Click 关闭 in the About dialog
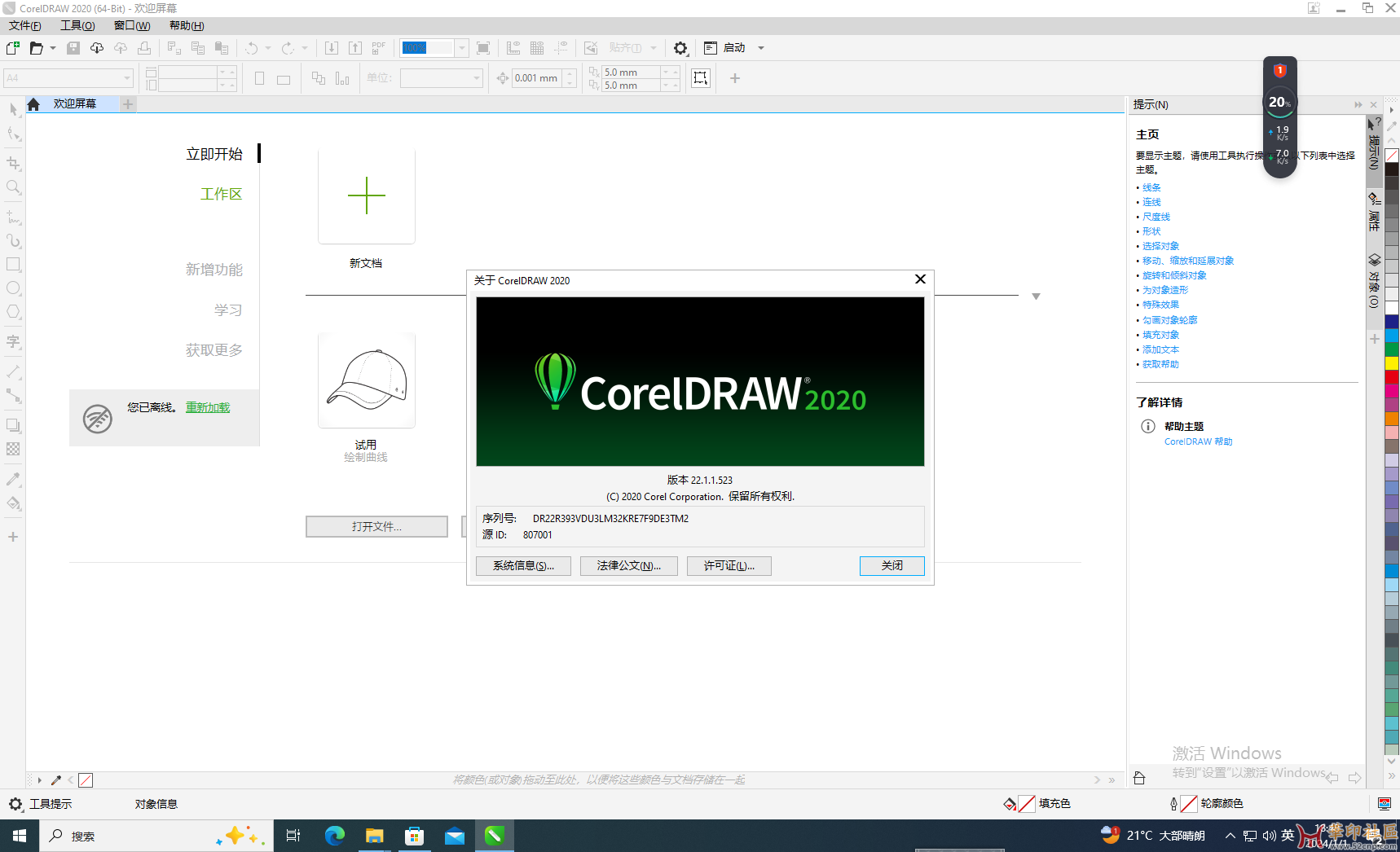This screenshot has width=1400, height=852. coord(892,566)
